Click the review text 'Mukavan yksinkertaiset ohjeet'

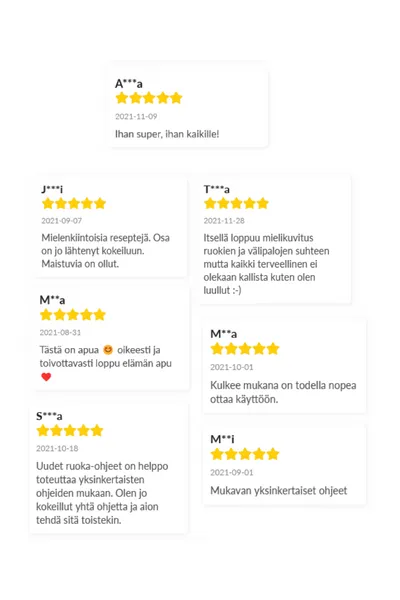pyautogui.click(x=279, y=491)
